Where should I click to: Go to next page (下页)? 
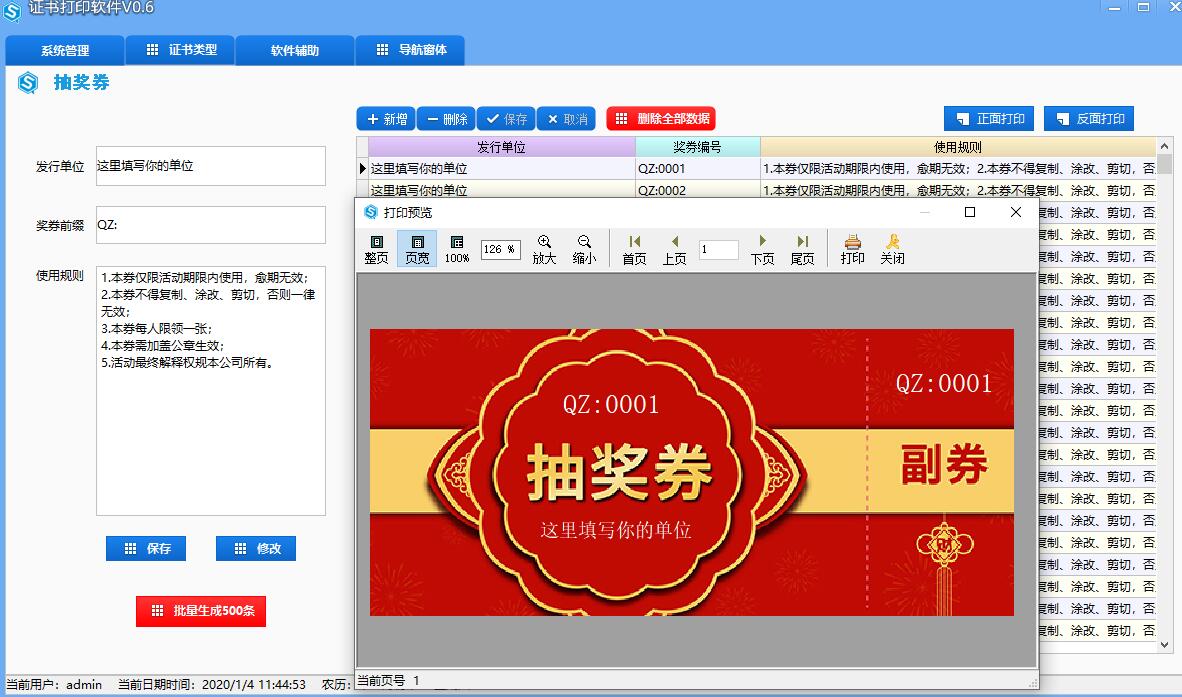pyautogui.click(x=762, y=249)
